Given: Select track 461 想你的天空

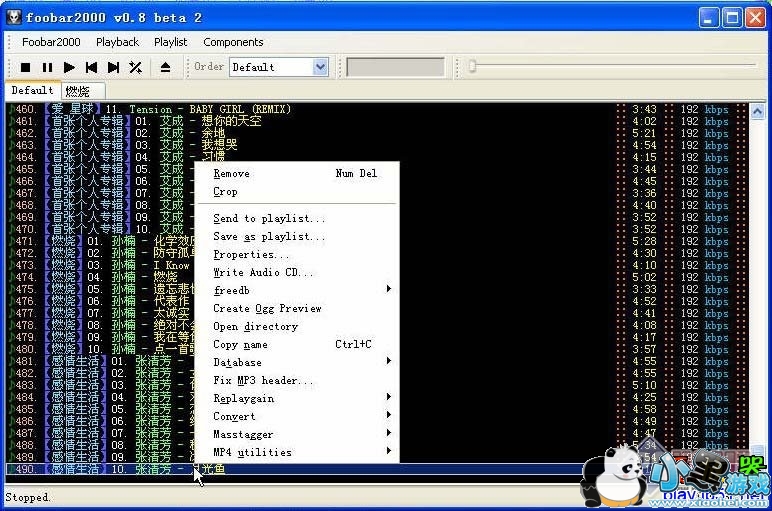Looking at the screenshot, I should (x=377, y=121).
